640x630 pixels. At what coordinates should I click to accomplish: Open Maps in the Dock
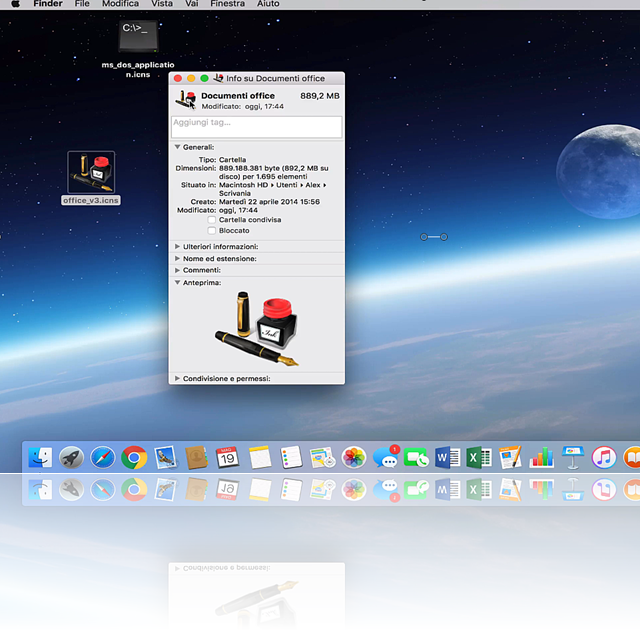click(x=322, y=457)
